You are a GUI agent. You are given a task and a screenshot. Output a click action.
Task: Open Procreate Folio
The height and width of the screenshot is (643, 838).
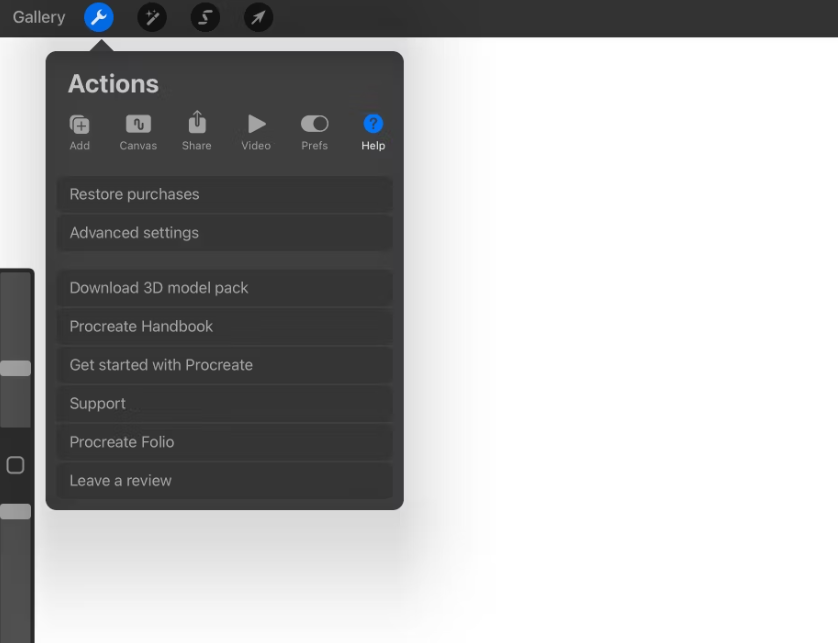pyautogui.click(x=224, y=441)
